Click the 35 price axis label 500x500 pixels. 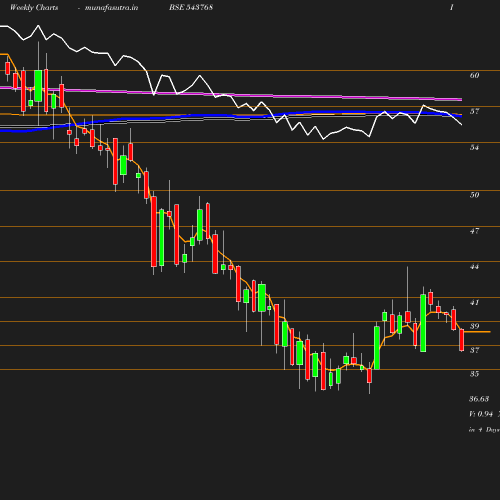(474, 374)
